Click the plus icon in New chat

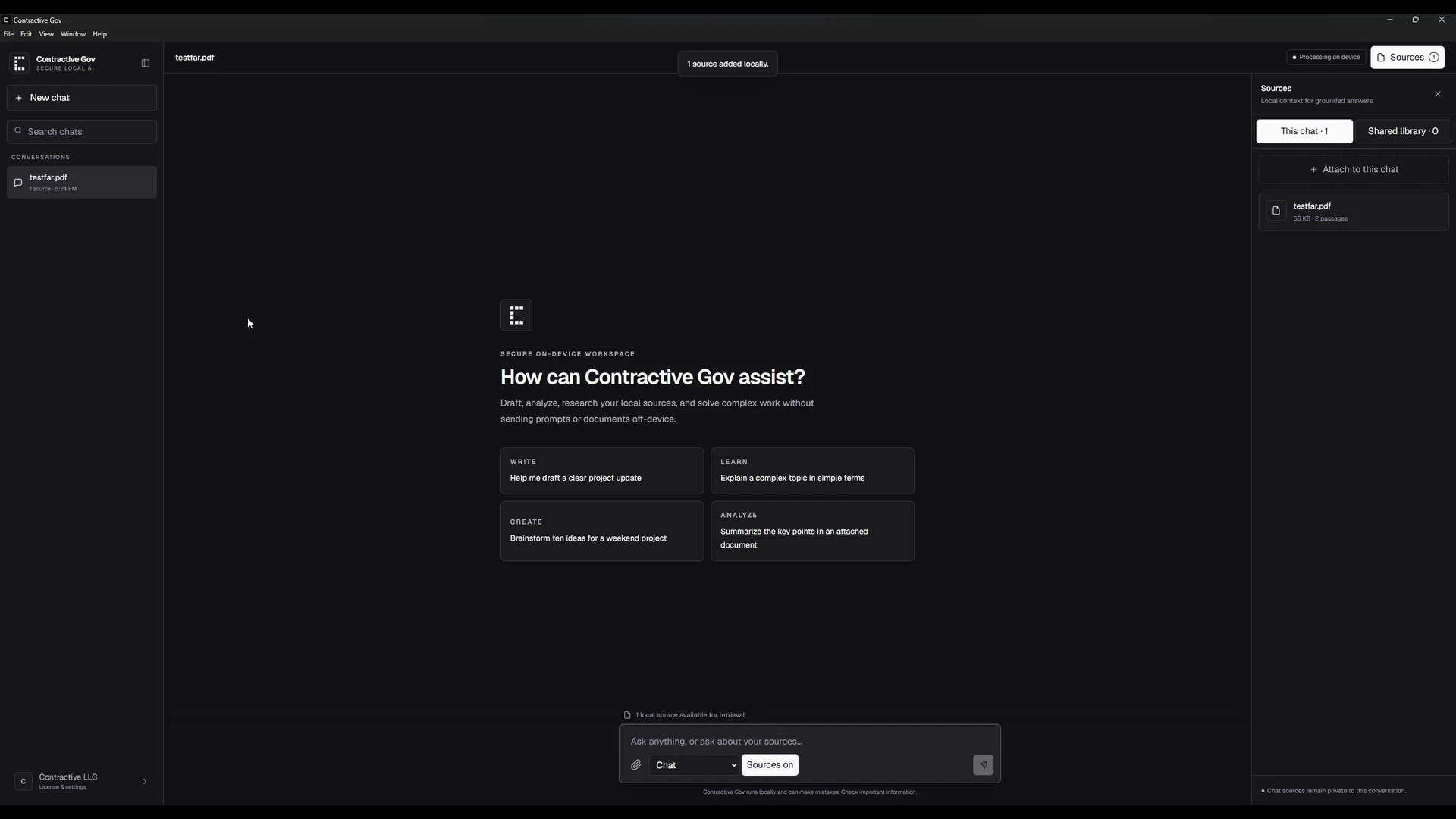click(19, 98)
